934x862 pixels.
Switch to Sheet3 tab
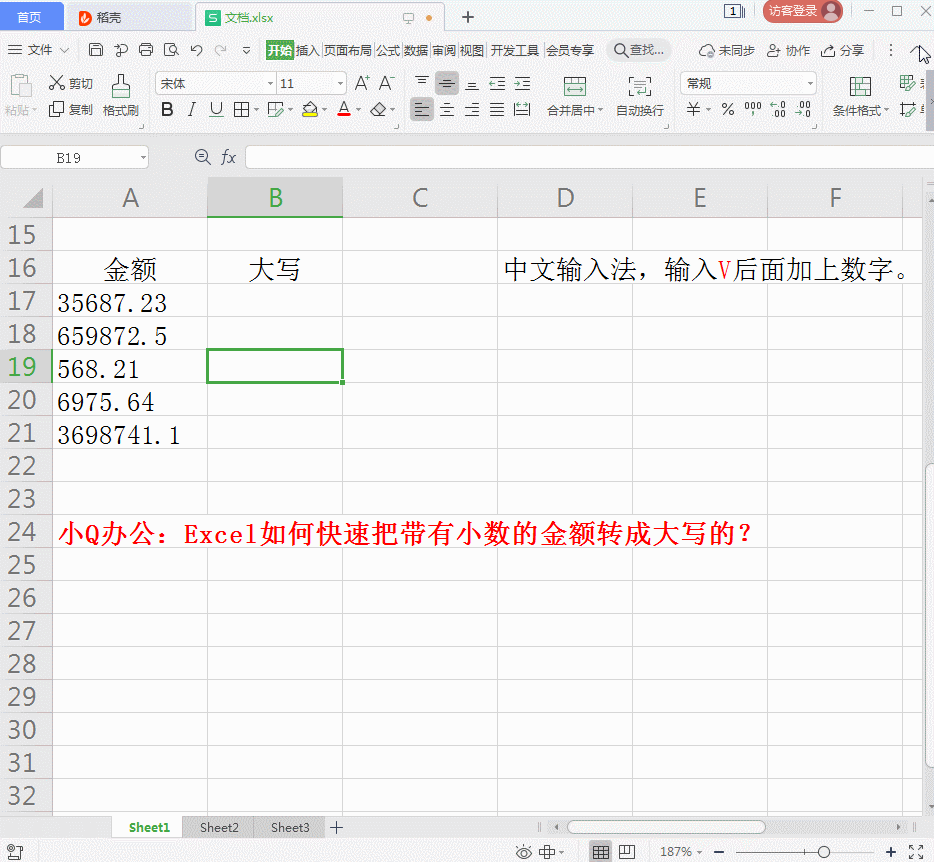pos(290,827)
